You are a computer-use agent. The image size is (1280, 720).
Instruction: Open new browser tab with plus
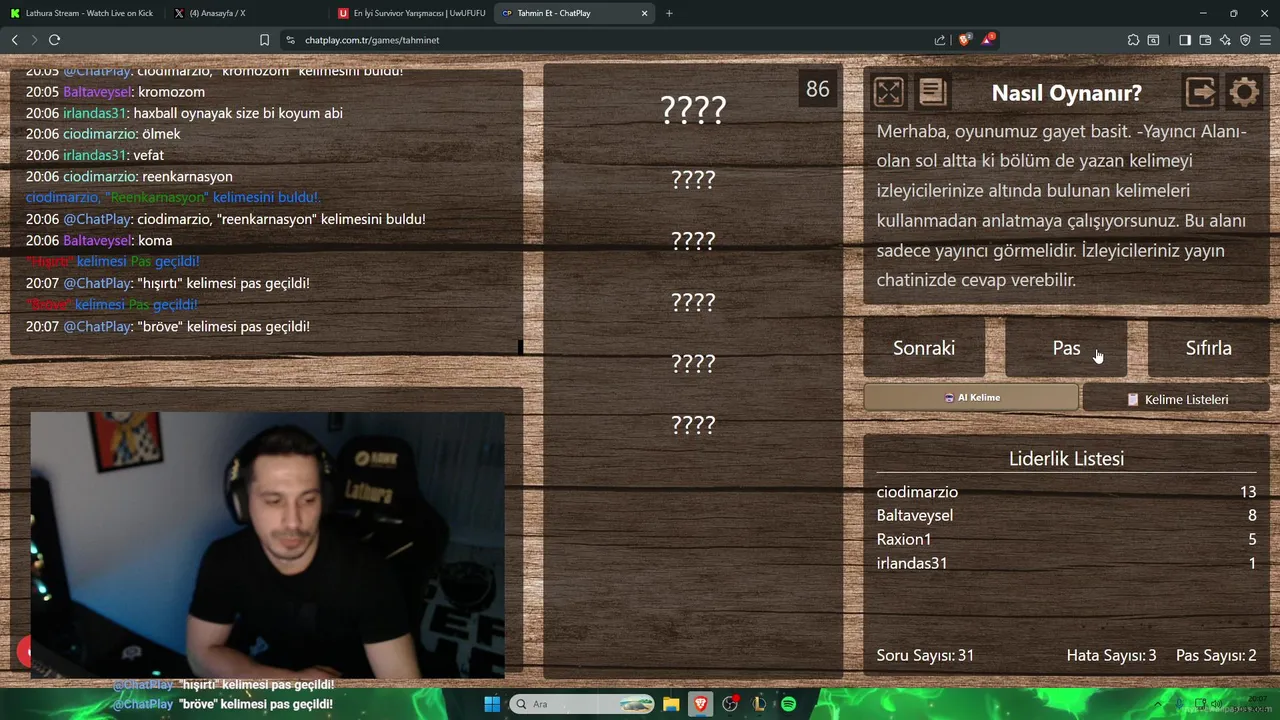tap(669, 13)
